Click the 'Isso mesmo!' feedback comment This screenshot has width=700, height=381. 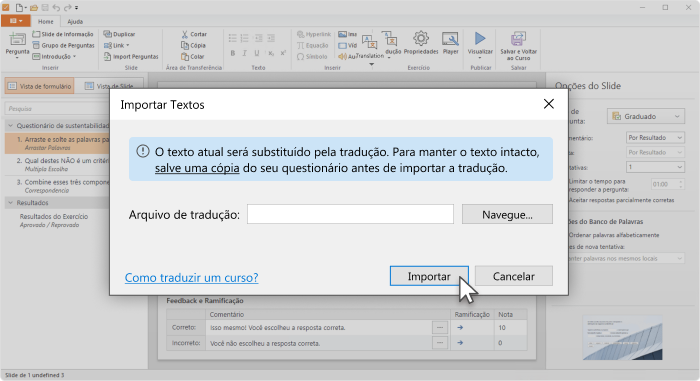[278, 327]
